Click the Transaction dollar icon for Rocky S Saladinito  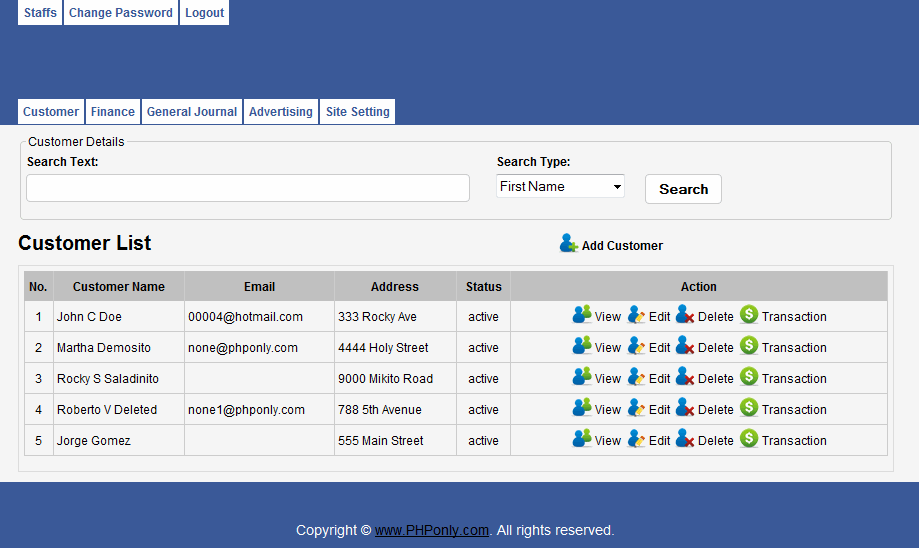point(748,377)
